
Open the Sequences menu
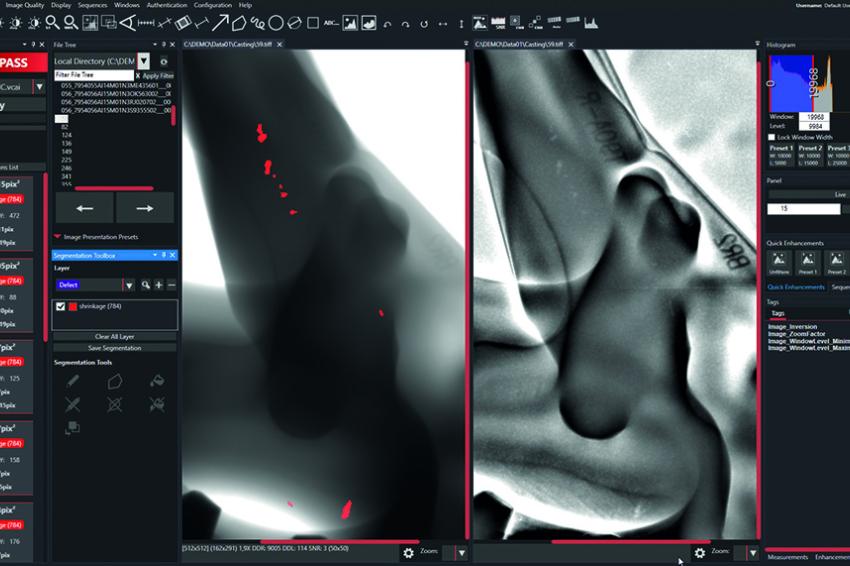tap(93, 5)
